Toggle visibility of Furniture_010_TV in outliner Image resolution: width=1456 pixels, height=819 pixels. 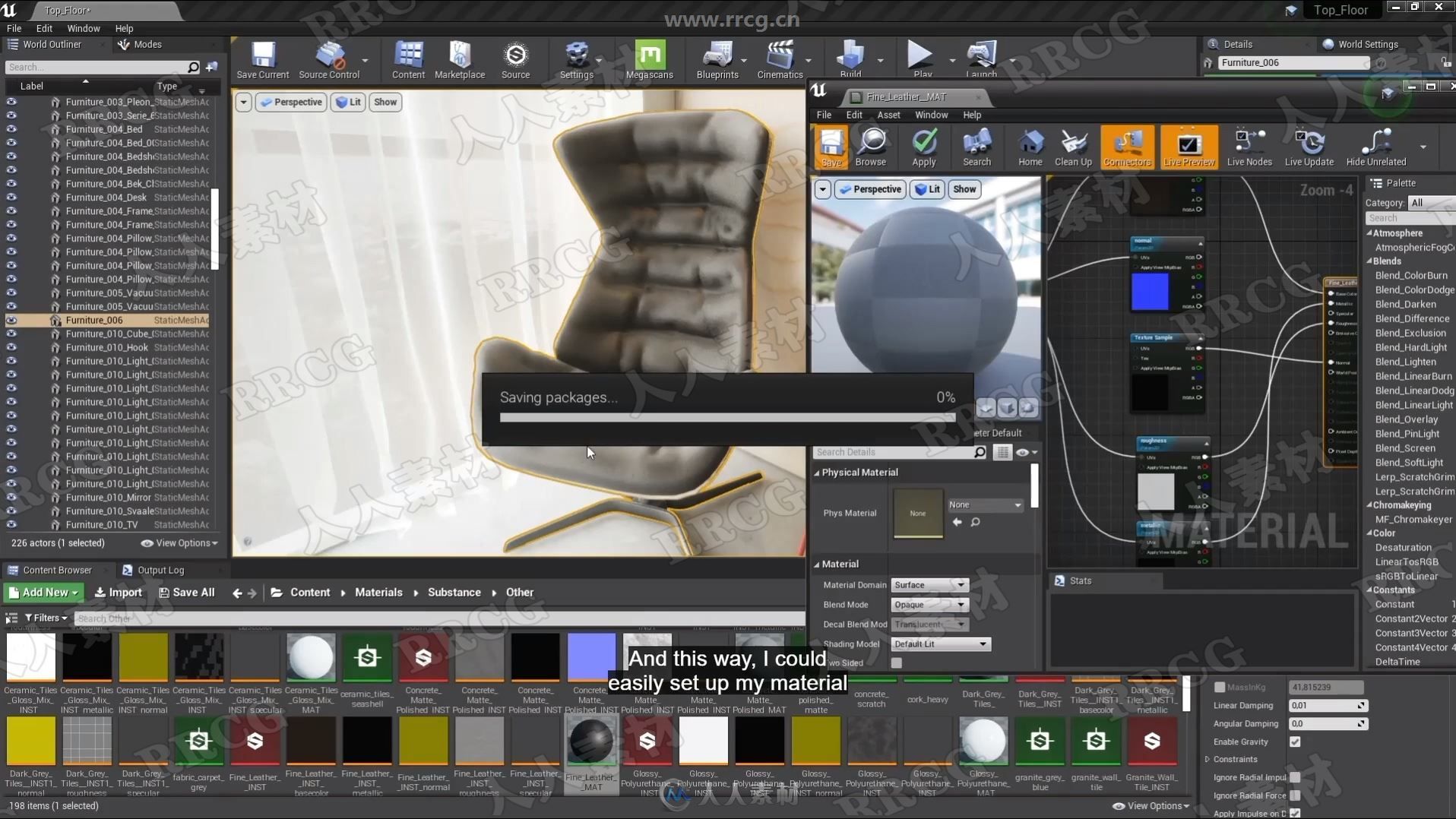[x=11, y=525]
